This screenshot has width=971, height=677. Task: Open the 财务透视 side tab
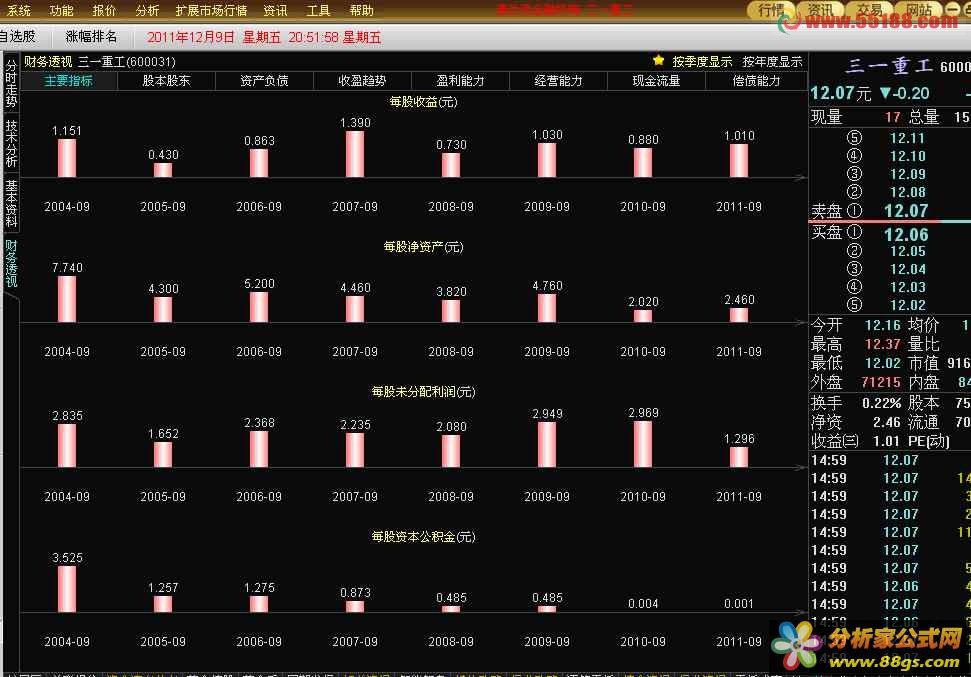(x=11, y=264)
